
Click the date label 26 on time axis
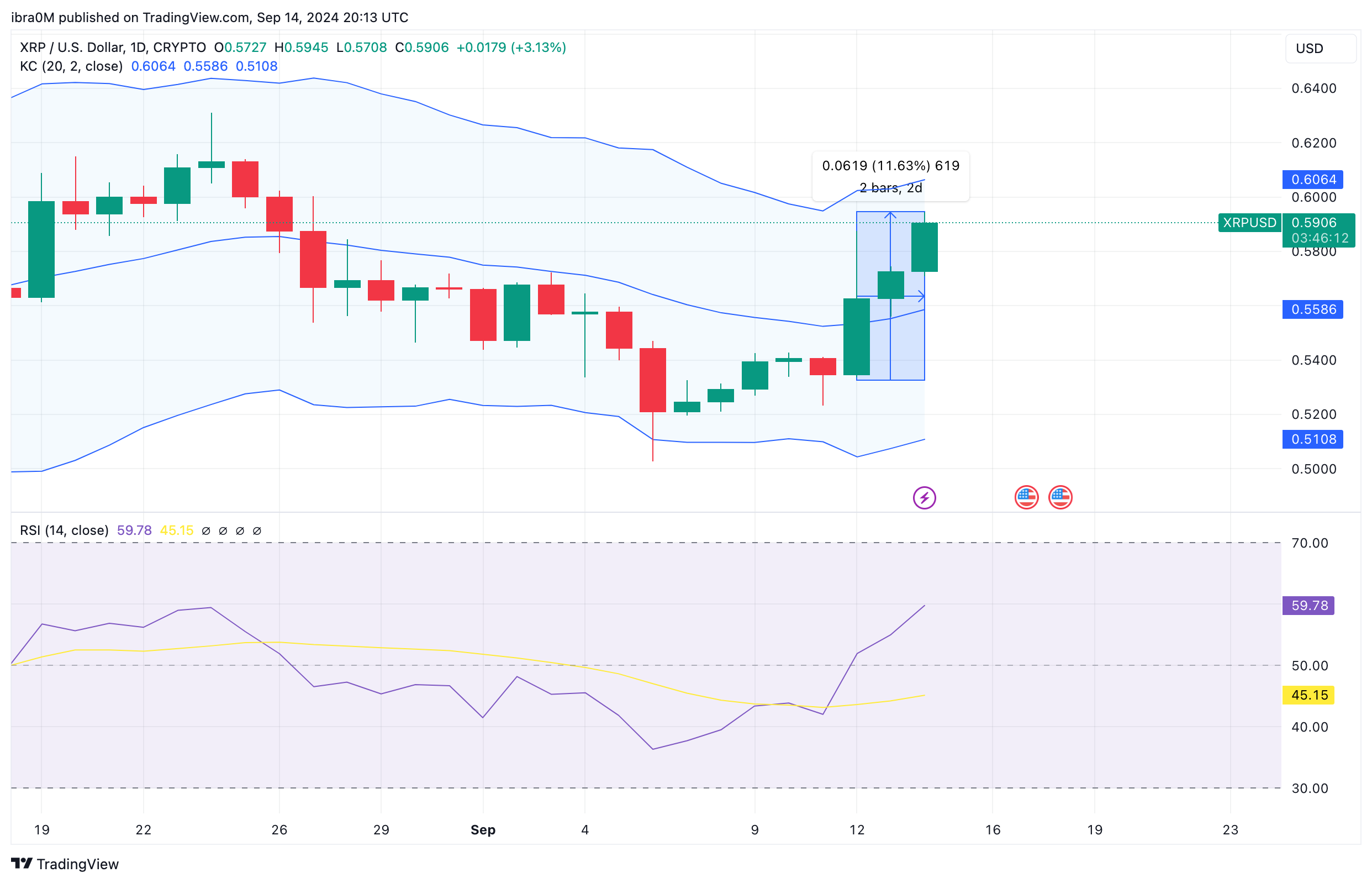279,829
